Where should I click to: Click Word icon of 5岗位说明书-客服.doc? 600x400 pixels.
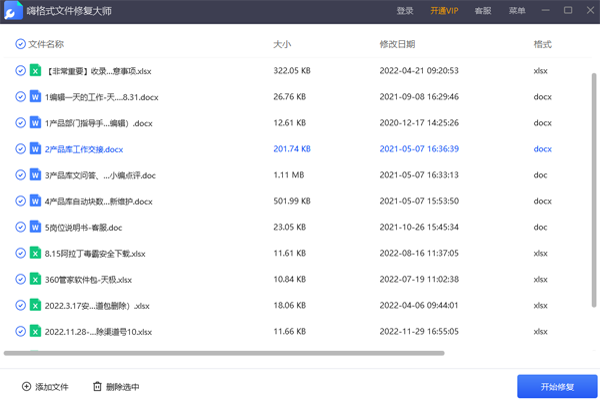coord(36,227)
